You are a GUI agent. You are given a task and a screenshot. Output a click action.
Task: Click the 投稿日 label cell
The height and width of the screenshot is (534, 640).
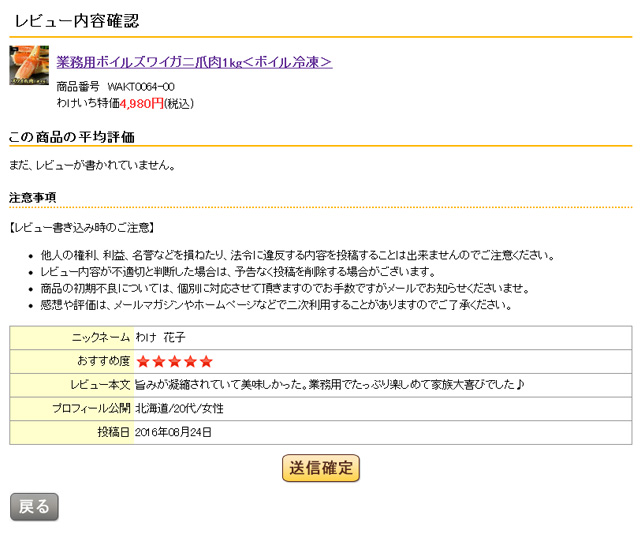[72, 432]
